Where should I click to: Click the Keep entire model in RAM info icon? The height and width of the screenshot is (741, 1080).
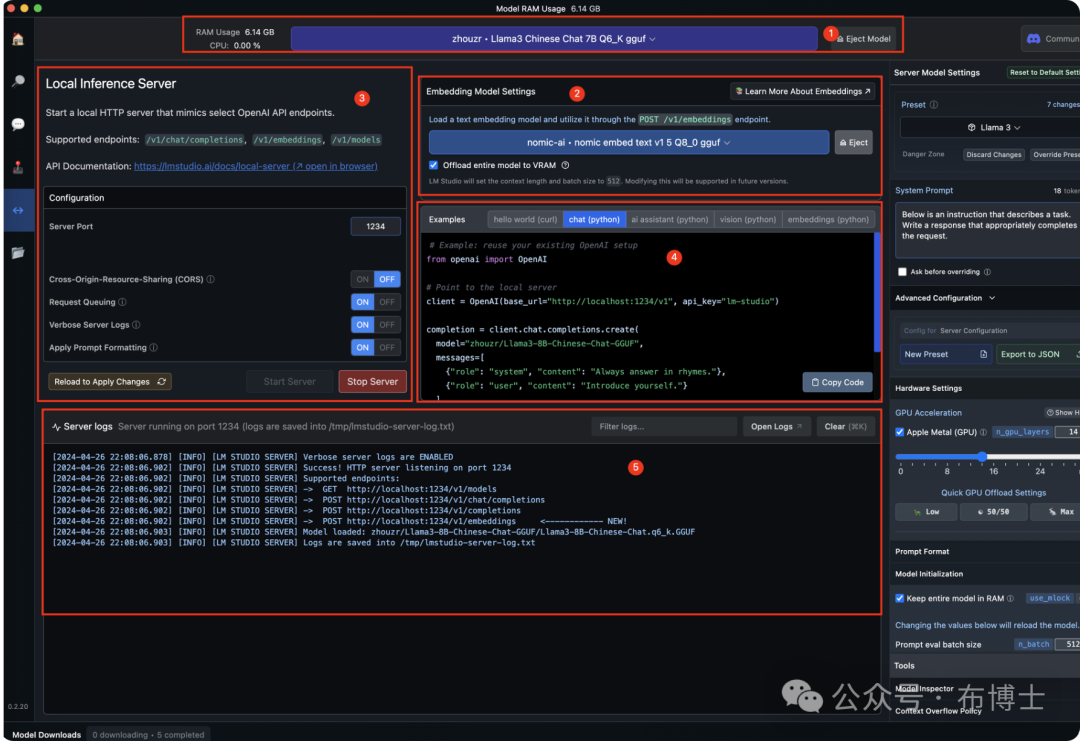point(1010,598)
